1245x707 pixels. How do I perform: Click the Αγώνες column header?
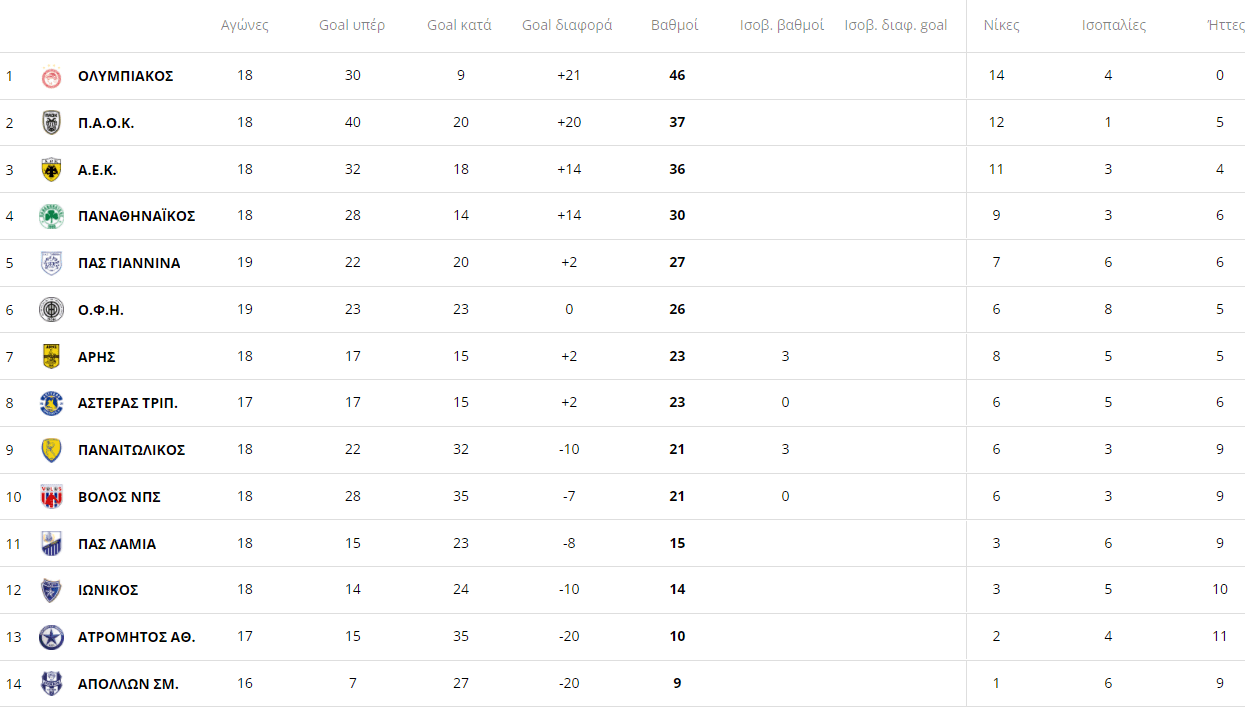pyautogui.click(x=245, y=25)
